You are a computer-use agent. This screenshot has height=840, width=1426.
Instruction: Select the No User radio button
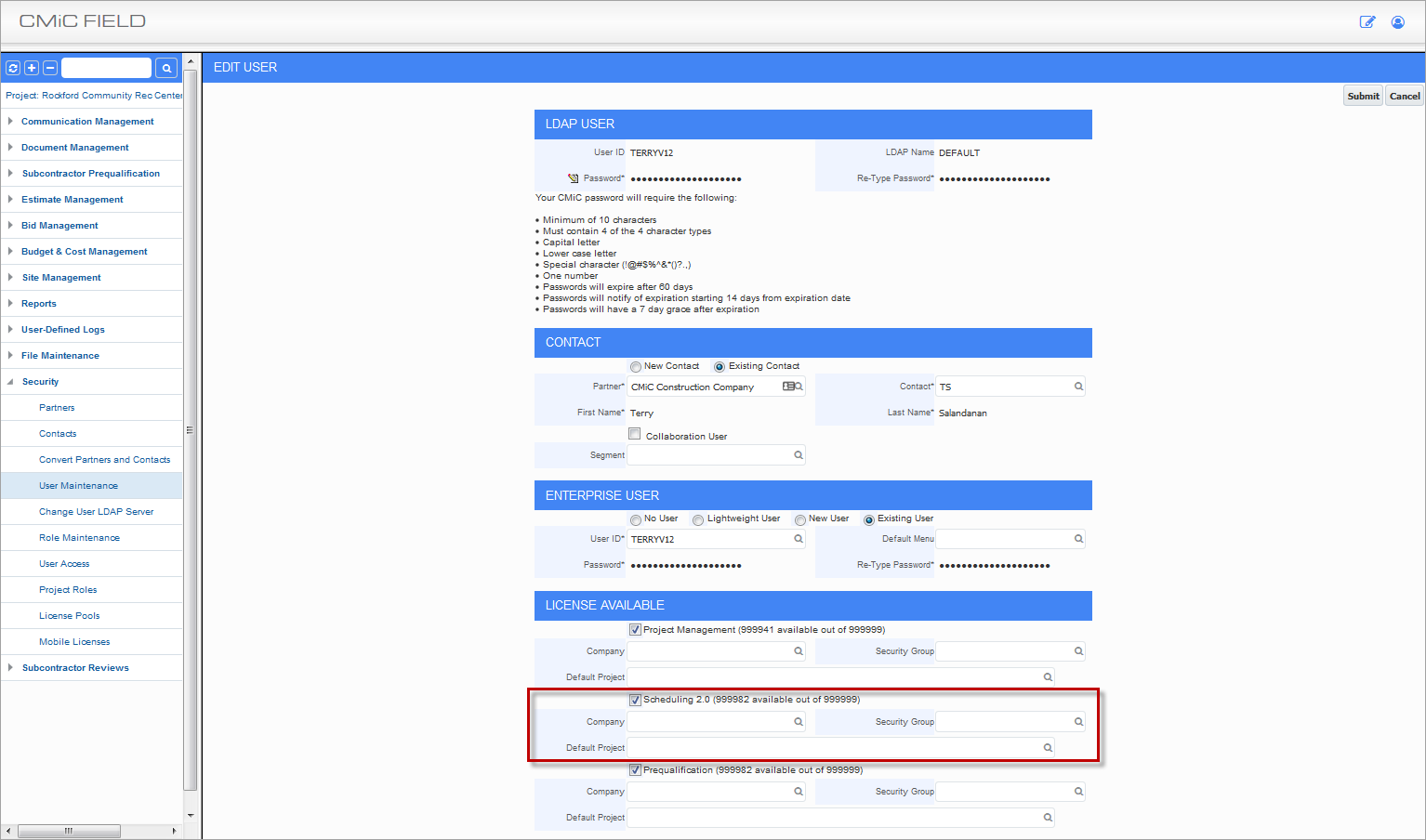click(636, 520)
